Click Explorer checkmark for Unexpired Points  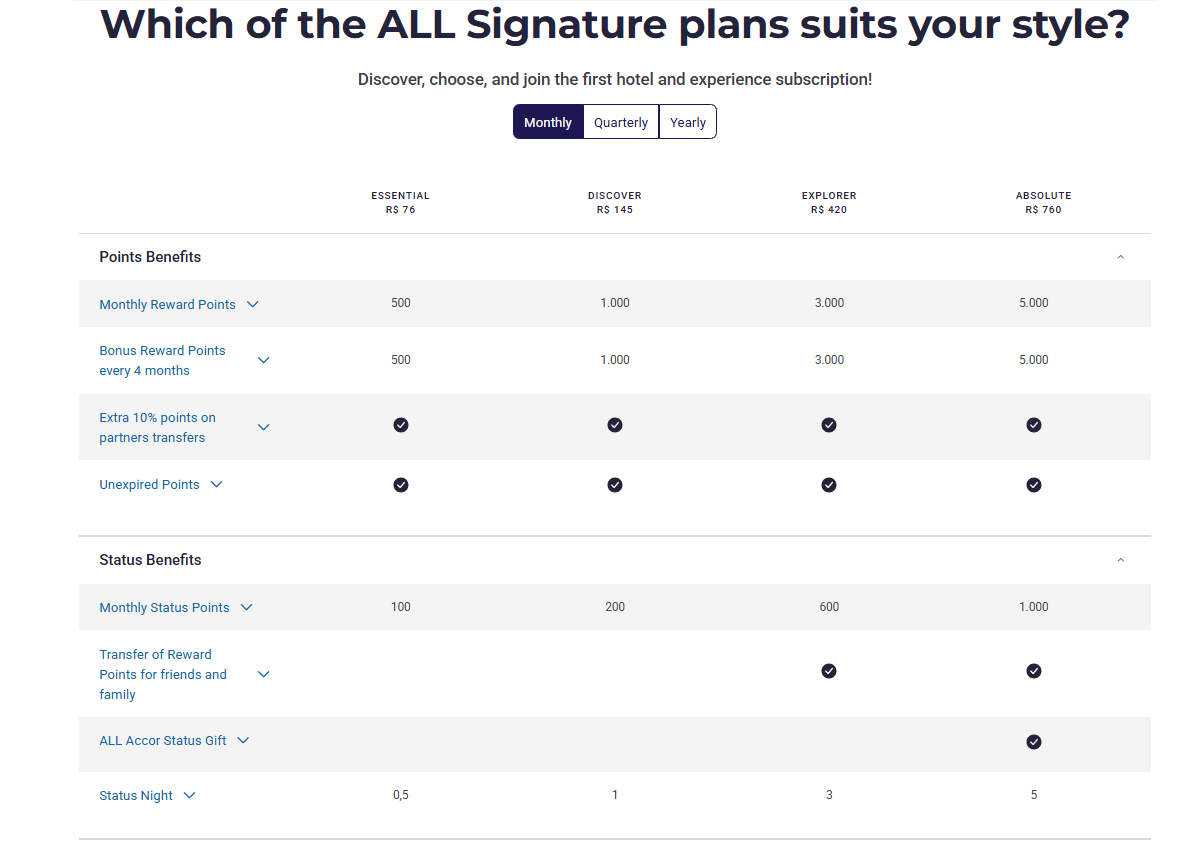point(829,484)
